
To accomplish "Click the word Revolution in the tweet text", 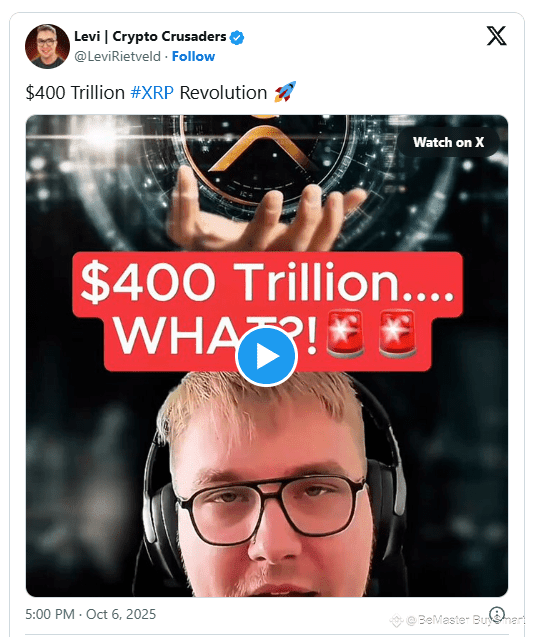I will tap(223, 93).
